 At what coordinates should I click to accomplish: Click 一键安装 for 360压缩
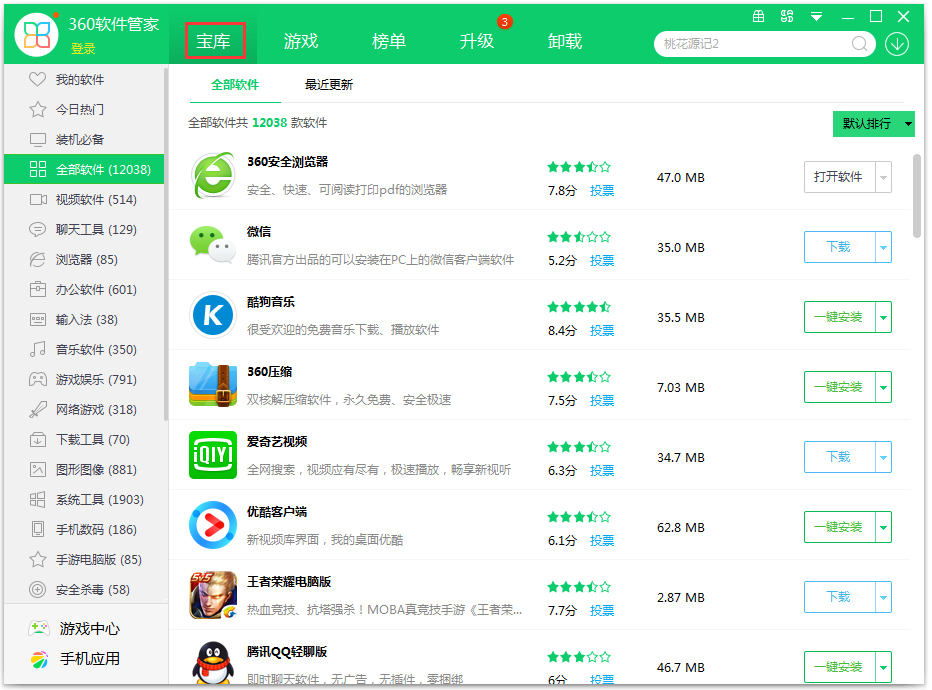[x=839, y=387]
